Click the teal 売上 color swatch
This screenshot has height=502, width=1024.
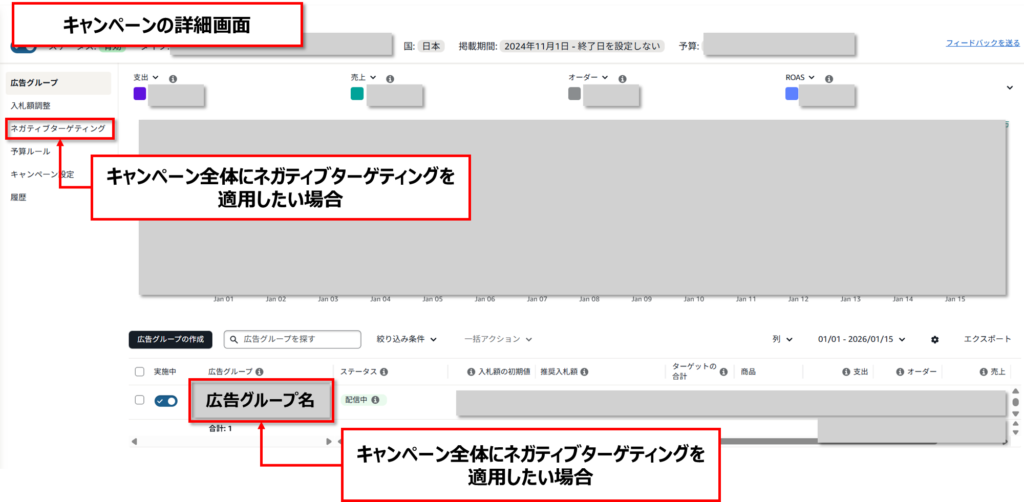point(357,94)
